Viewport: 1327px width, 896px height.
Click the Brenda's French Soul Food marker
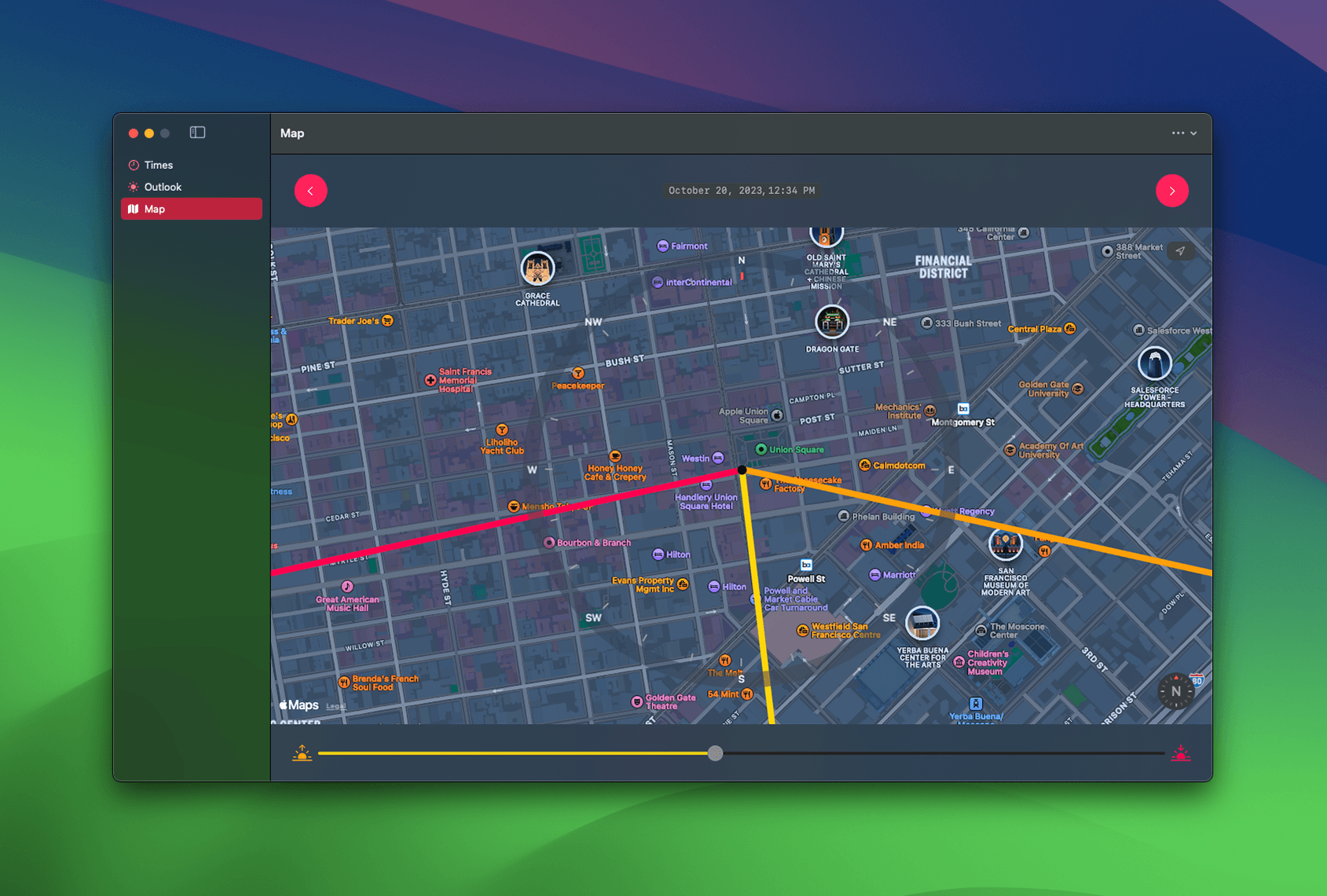point(343,682)
